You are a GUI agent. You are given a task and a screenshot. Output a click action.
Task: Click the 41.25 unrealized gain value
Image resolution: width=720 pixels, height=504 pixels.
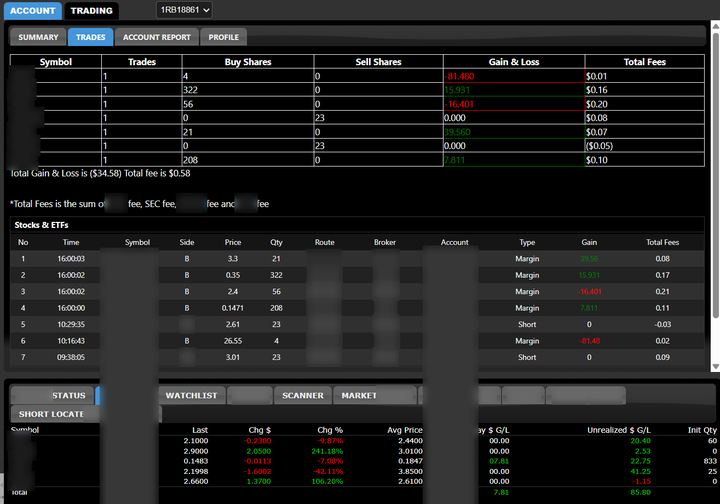tap(641, 471)
